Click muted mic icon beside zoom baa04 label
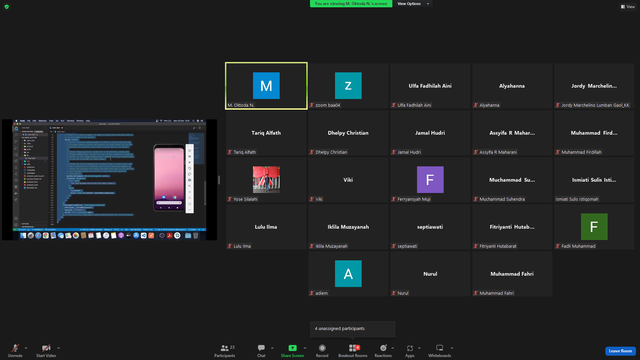 [x=312, y=105]
